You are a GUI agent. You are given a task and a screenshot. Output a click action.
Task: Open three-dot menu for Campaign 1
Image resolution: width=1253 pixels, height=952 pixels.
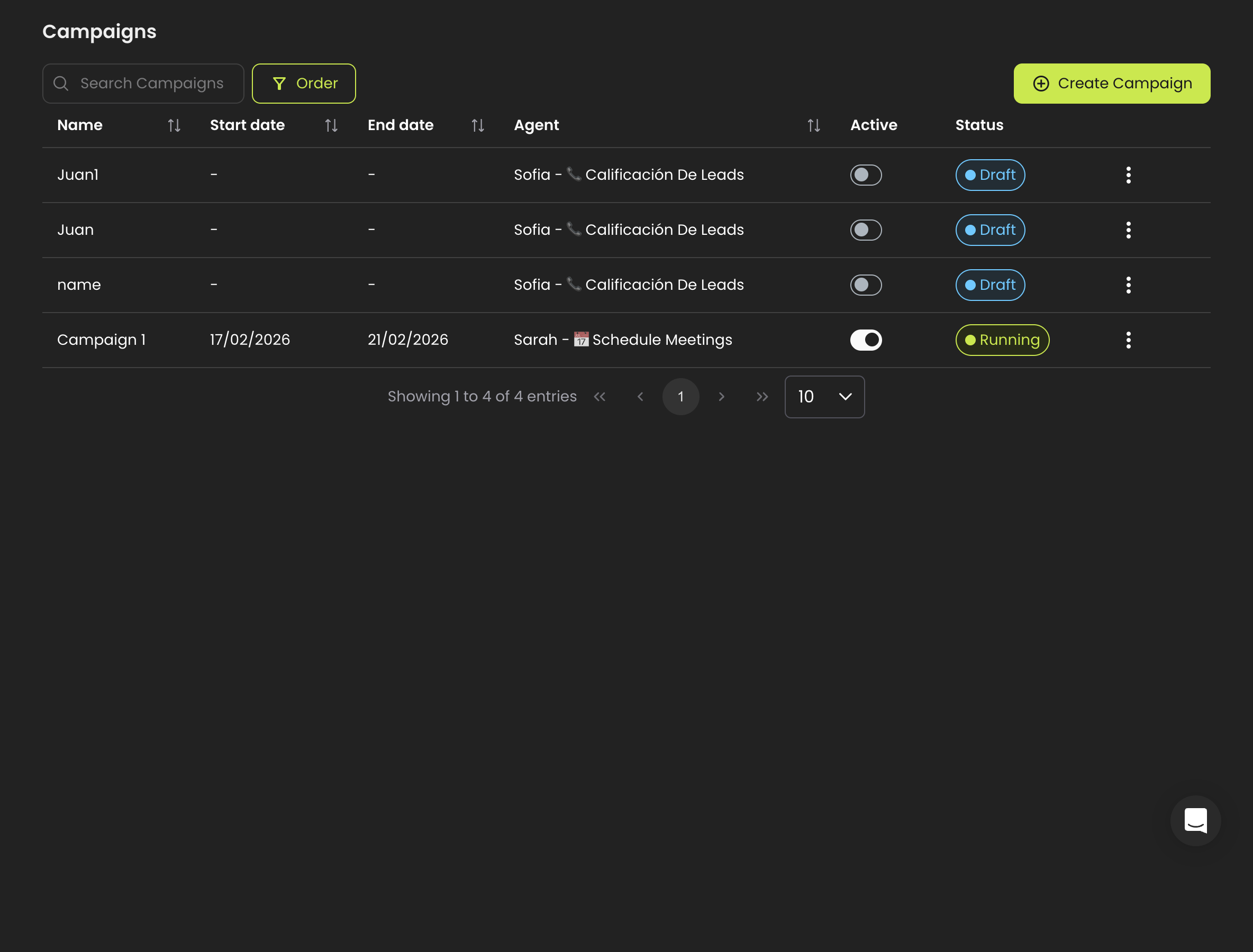[x=1128, y=340]
